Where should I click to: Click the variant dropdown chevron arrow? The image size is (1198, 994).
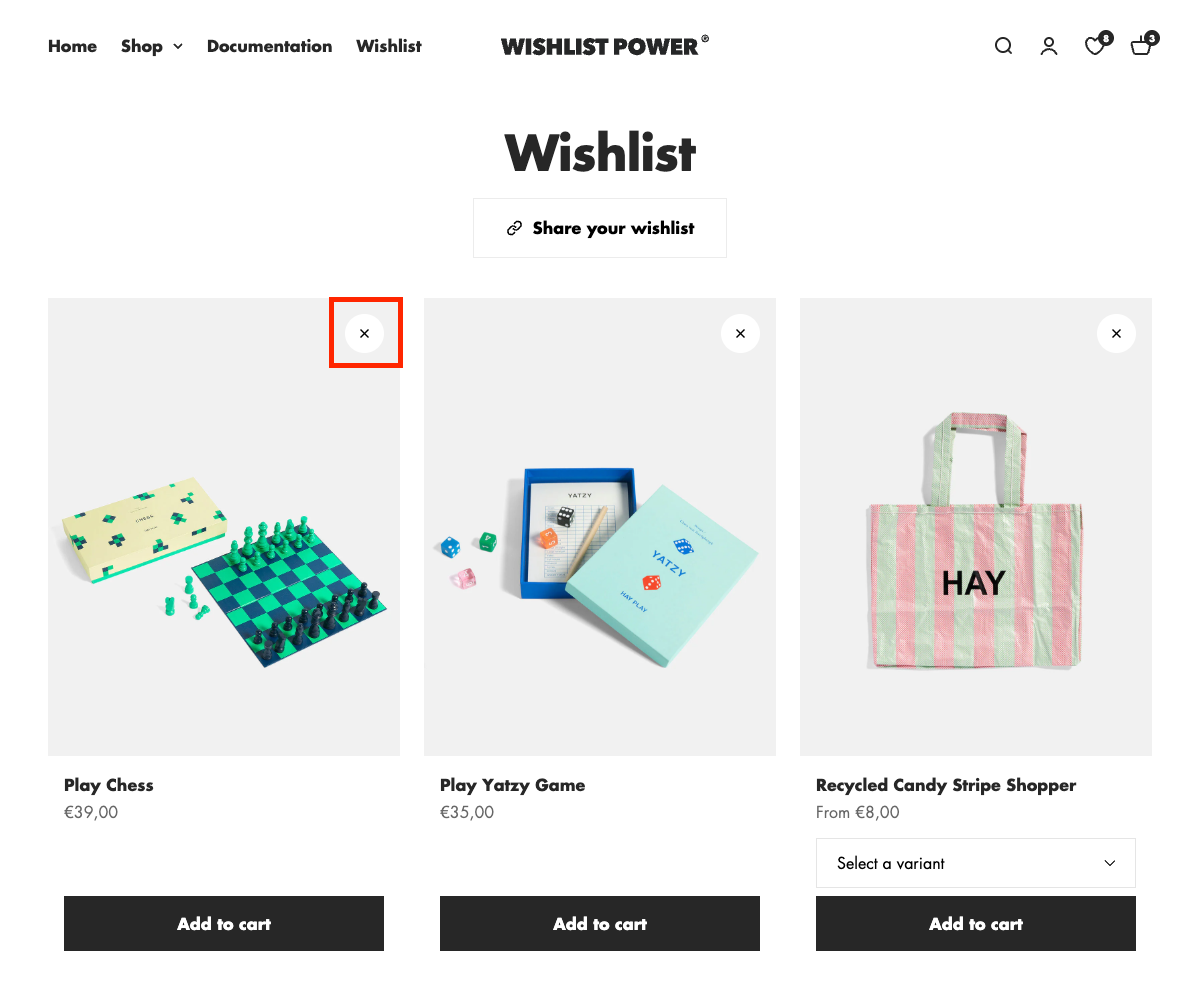point(1109,863)
